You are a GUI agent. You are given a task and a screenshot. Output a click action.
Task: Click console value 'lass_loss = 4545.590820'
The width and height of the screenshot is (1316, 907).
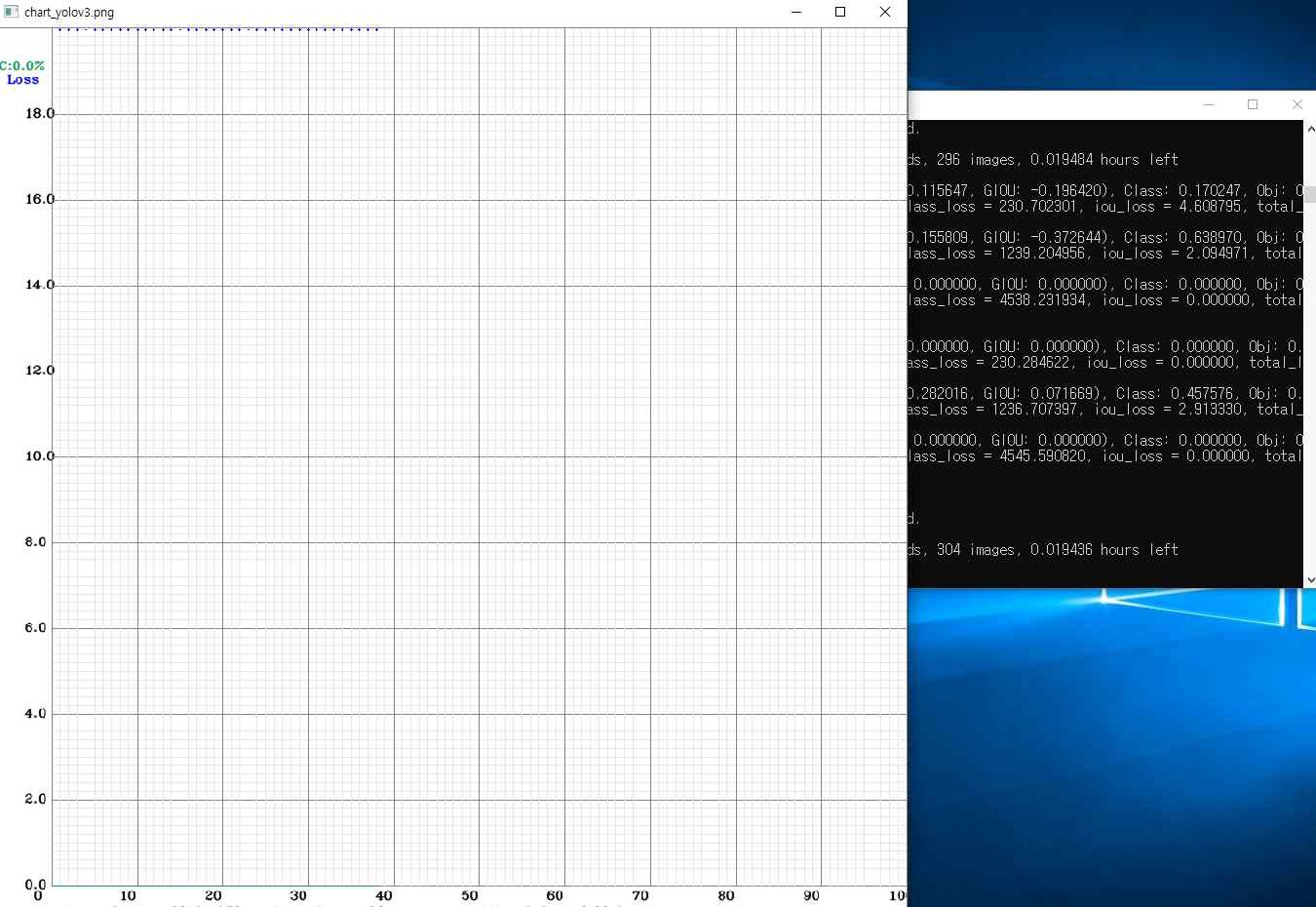click(996, 456)
